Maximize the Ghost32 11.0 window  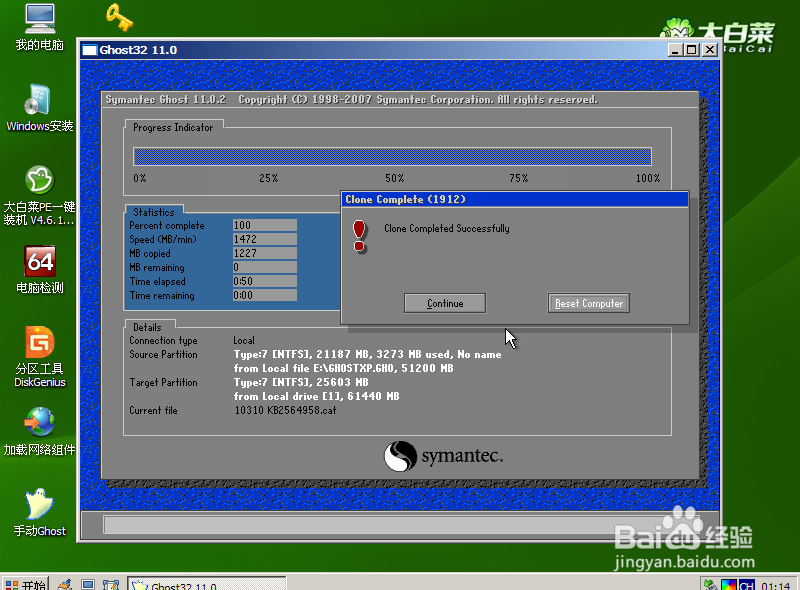tap(692, 50)
